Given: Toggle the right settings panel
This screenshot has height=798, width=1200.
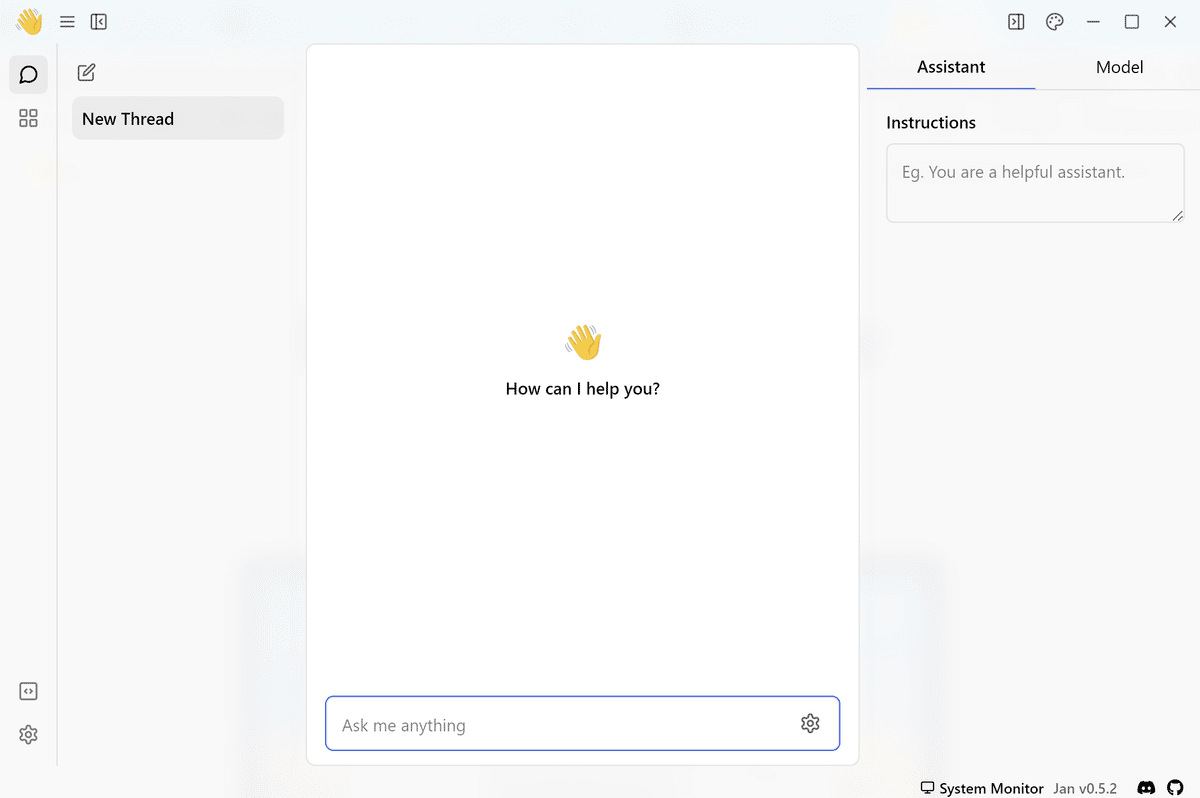Looking at the screenshot, I should click(x=1016, y=22).
